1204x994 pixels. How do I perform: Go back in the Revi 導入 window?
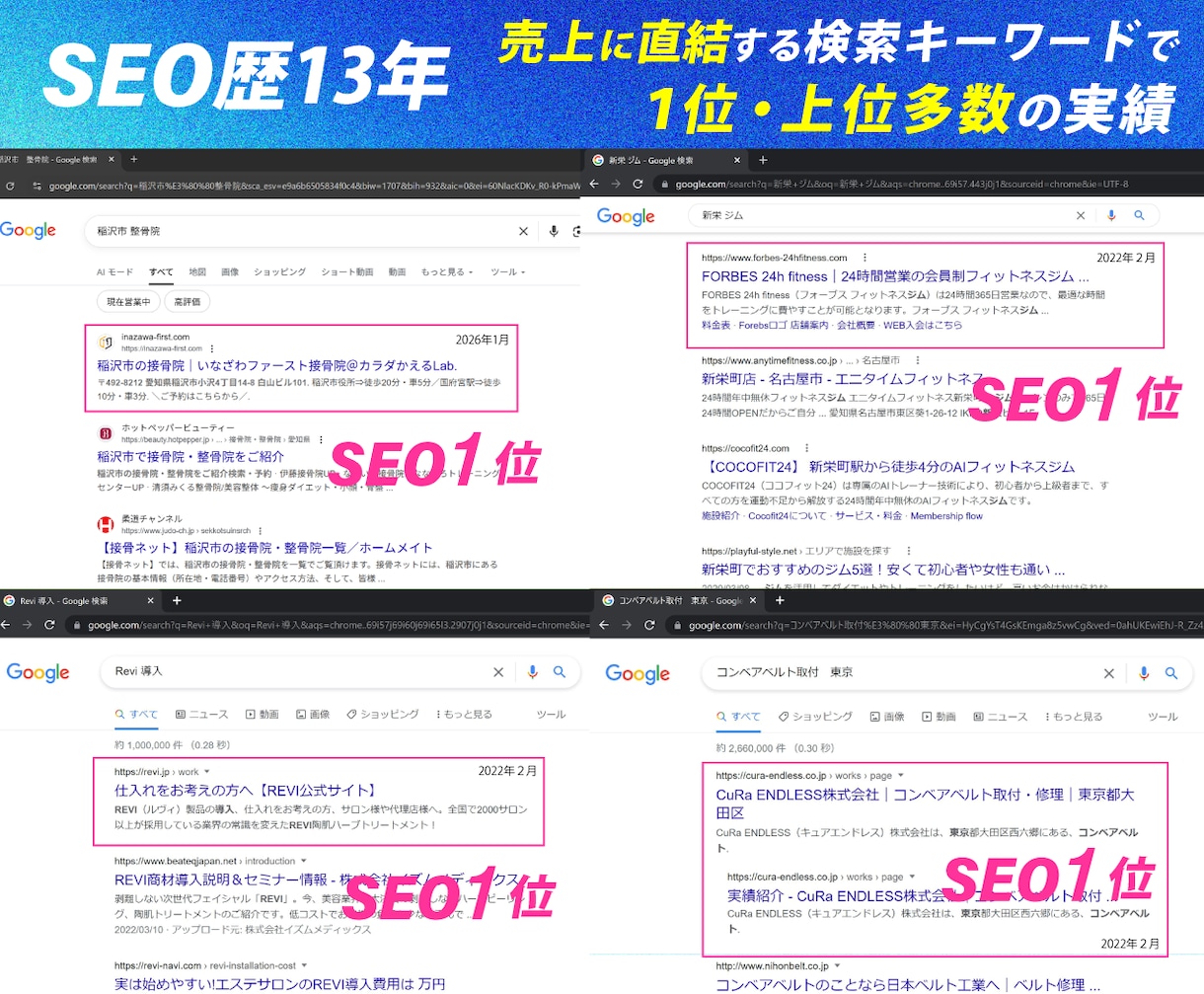[5, 626]
